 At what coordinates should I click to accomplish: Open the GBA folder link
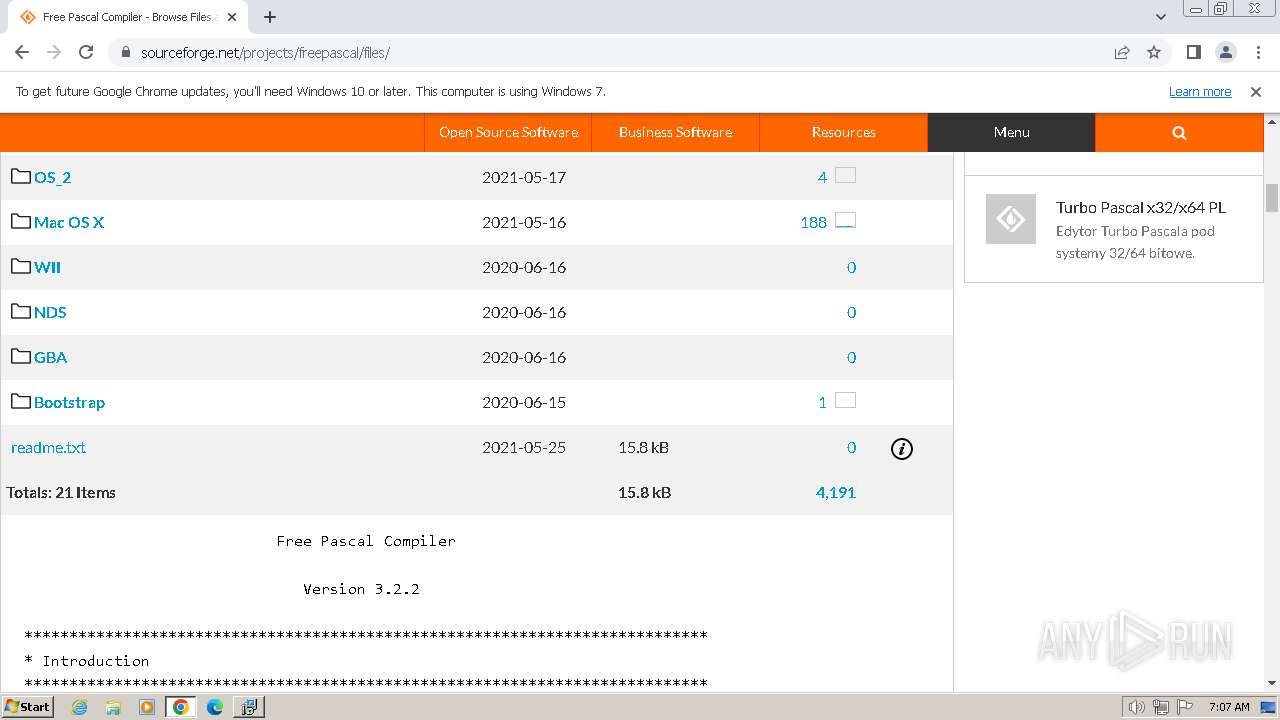[x=51, y=357]
